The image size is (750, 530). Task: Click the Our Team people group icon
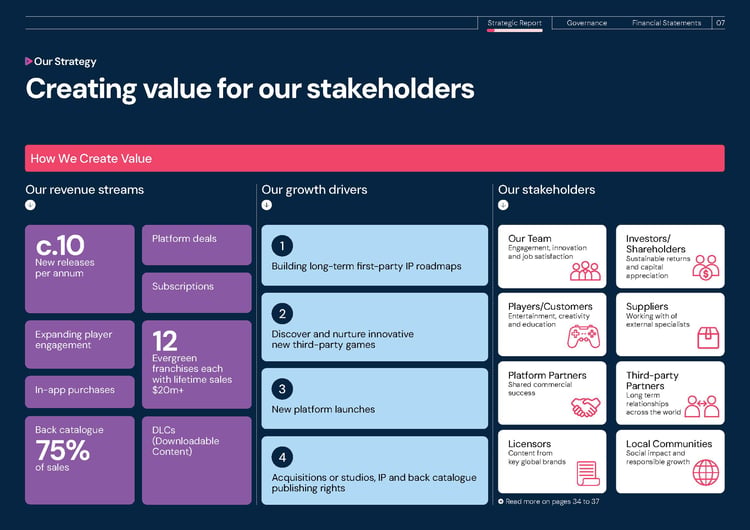pyautogui.click(x=585, y=271)
